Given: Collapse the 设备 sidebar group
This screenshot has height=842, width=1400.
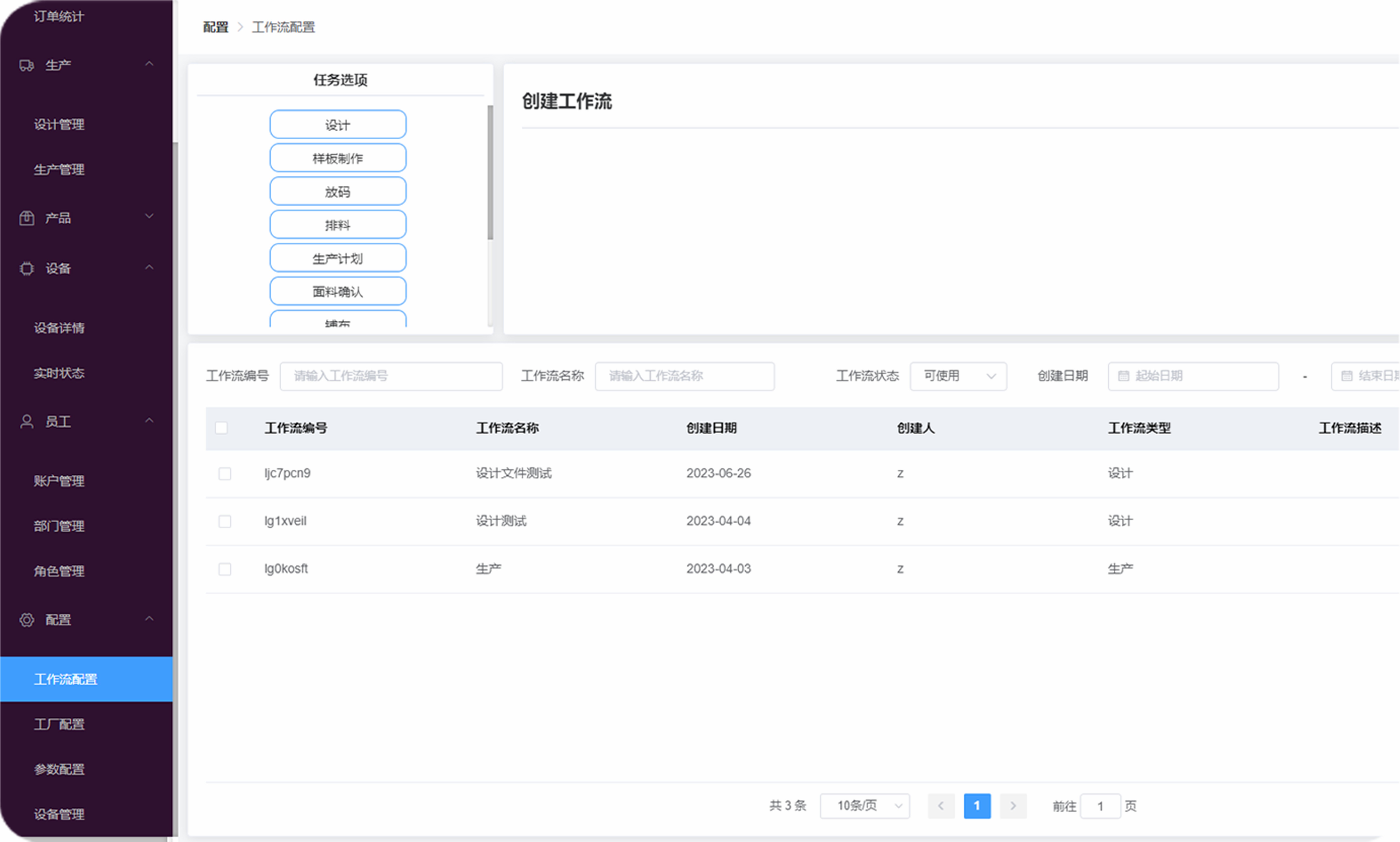Looking at the screenshot, I should point(149,267).
